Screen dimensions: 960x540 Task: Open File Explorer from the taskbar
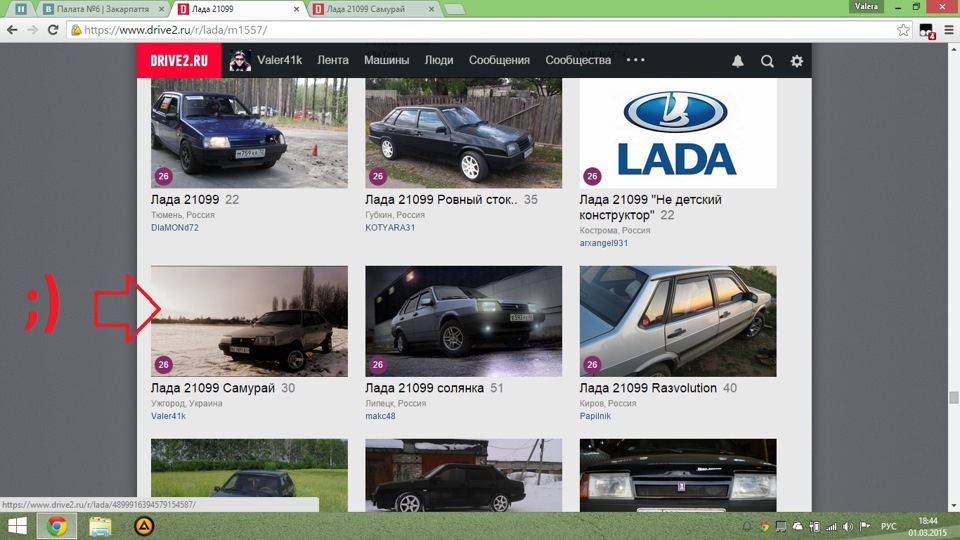[100, 526]
